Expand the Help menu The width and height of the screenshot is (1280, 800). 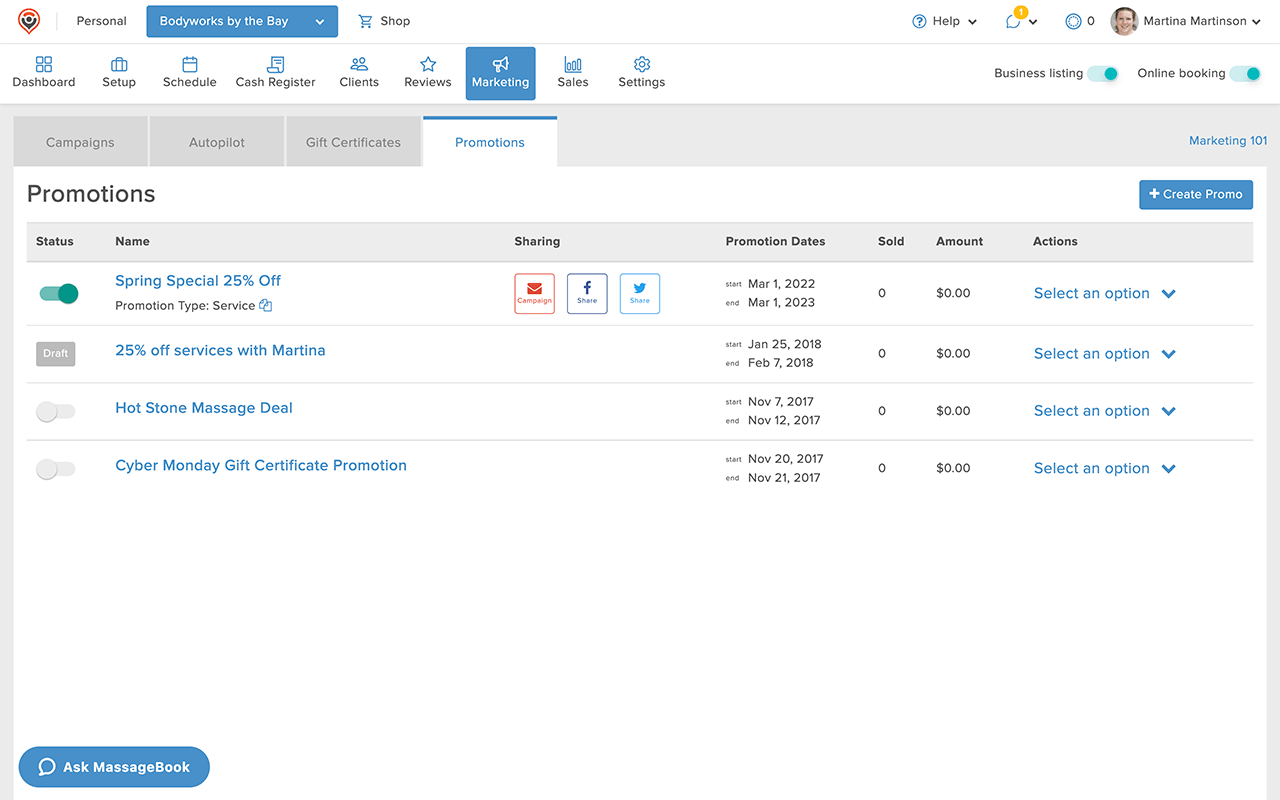944,21
